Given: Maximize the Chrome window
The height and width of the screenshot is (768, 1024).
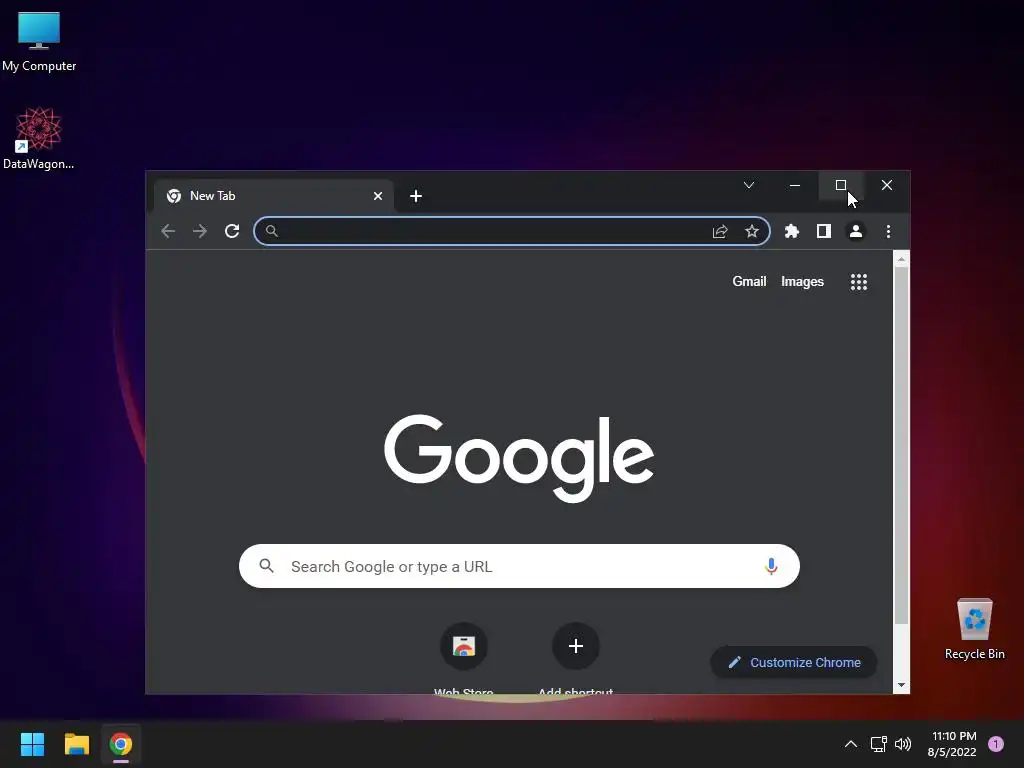Looking at the screenshot, I should (x=841, y=185).
